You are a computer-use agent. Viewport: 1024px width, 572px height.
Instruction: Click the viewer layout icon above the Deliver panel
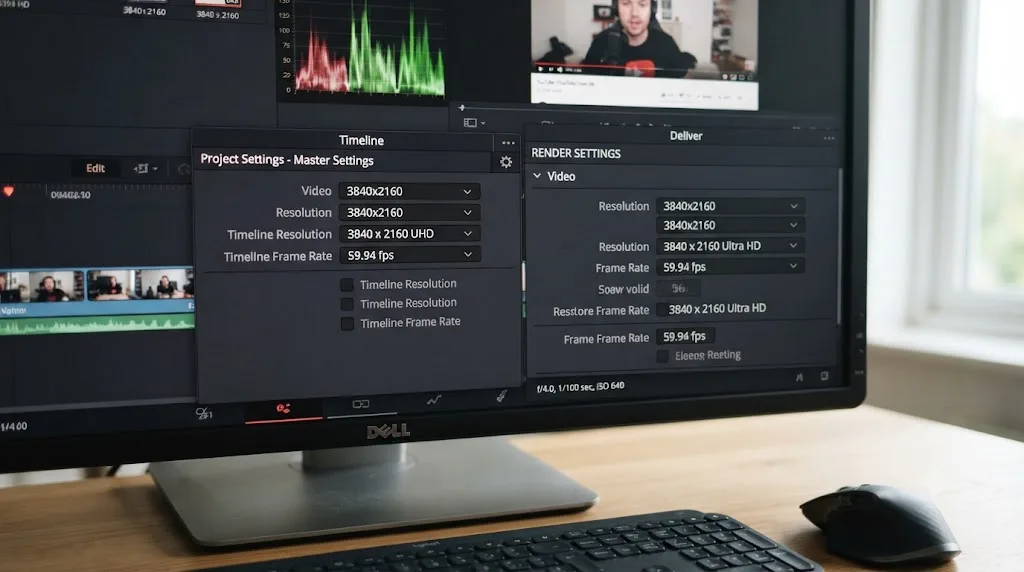point(470,123)
